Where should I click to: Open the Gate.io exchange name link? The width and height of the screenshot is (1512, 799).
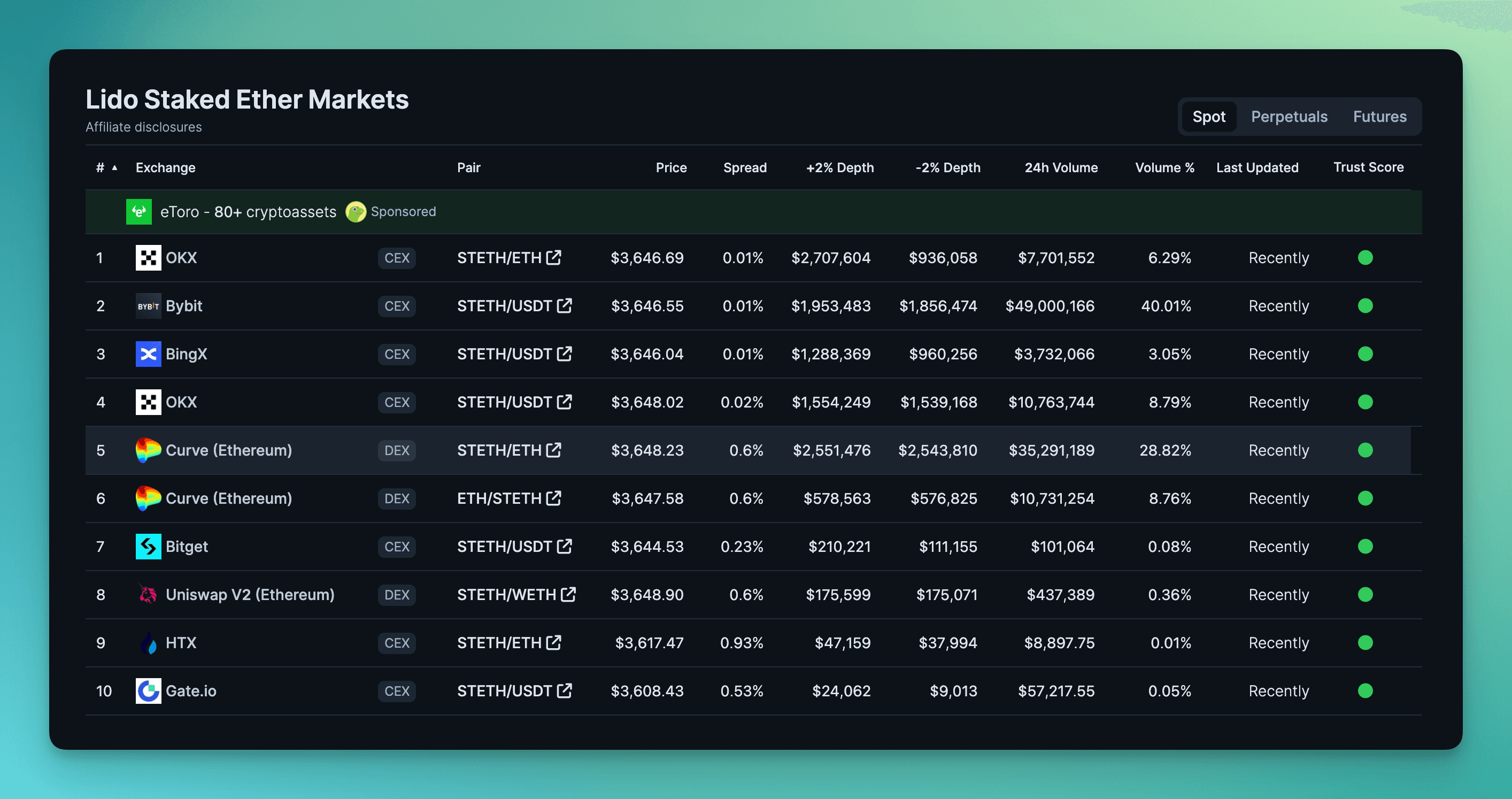click(x=191, y=691)
